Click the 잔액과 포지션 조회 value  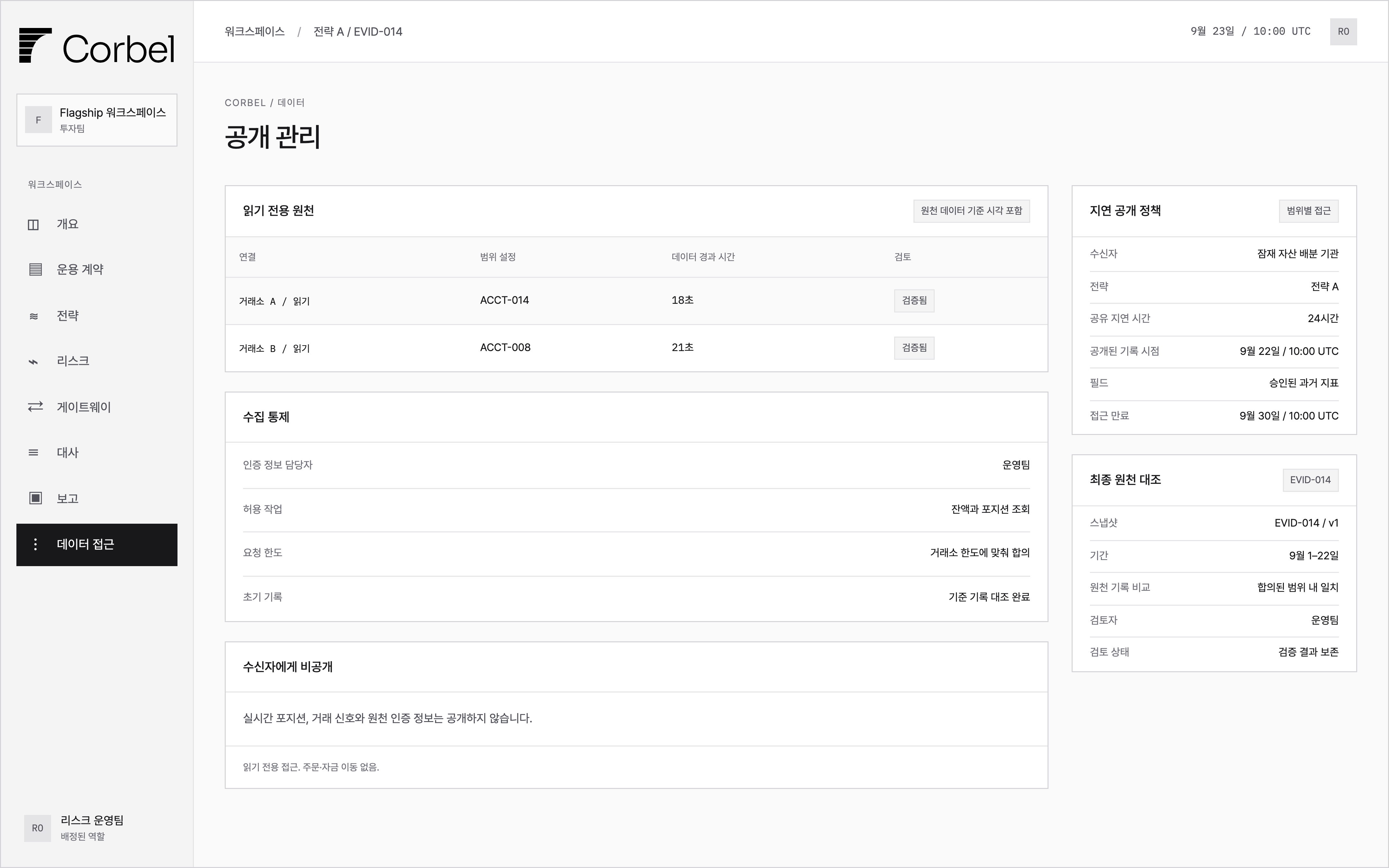tap(990, 509)
